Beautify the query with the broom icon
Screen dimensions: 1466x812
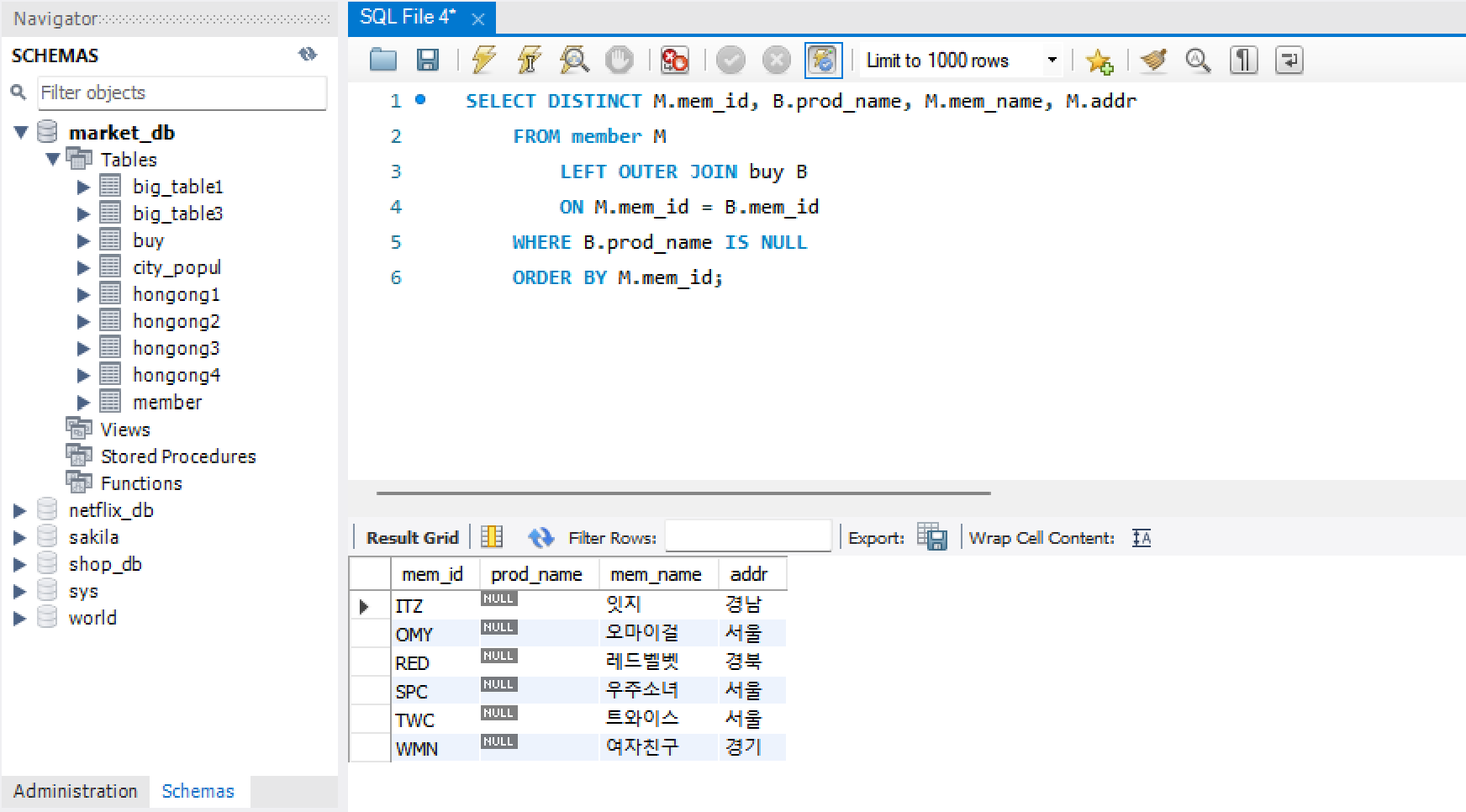pos(1153,60)
